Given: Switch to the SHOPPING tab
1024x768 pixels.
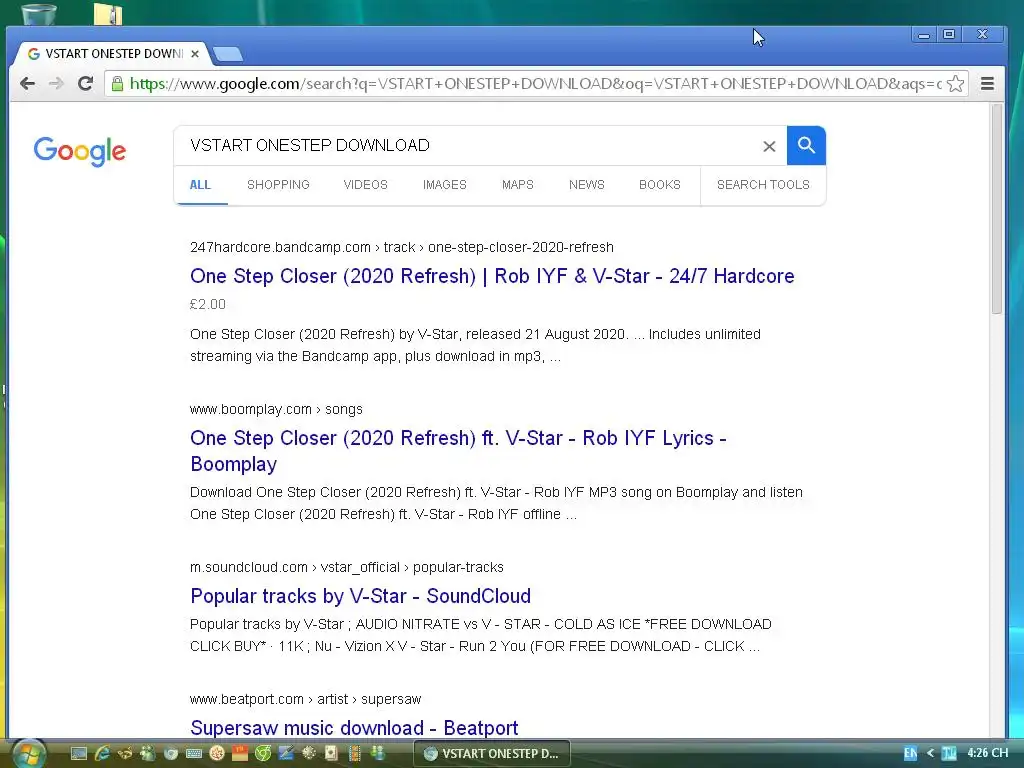Looking at the screenshot, I should point(278,185).
